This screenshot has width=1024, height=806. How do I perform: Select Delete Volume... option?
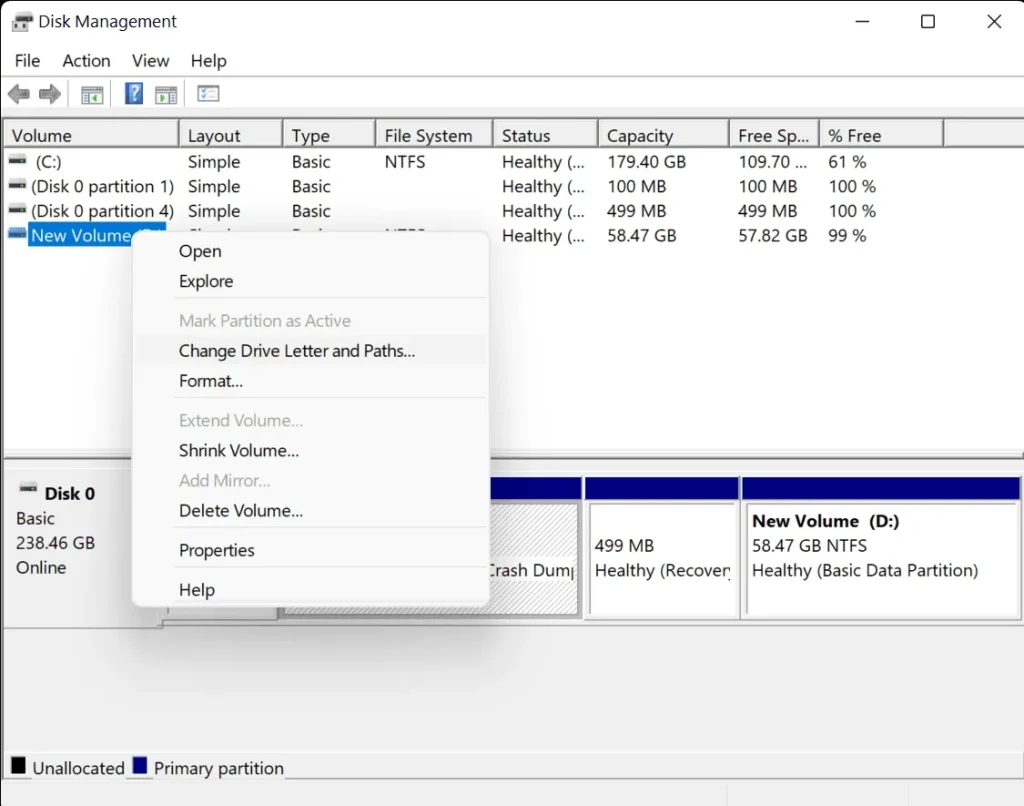311,511
